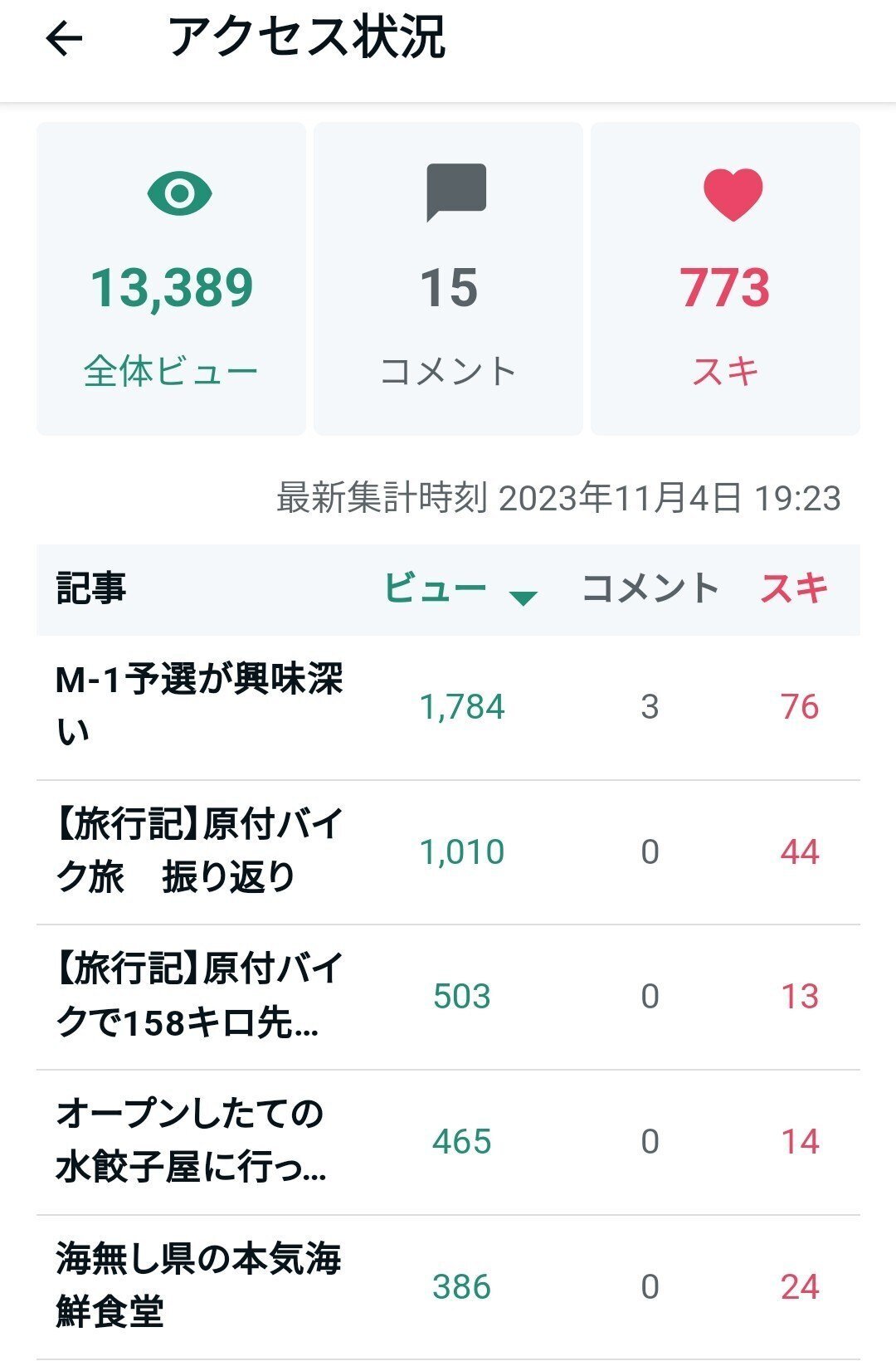896x1366 pixels.
Task: Tap the green eye views icon
Action: (179, 193)
